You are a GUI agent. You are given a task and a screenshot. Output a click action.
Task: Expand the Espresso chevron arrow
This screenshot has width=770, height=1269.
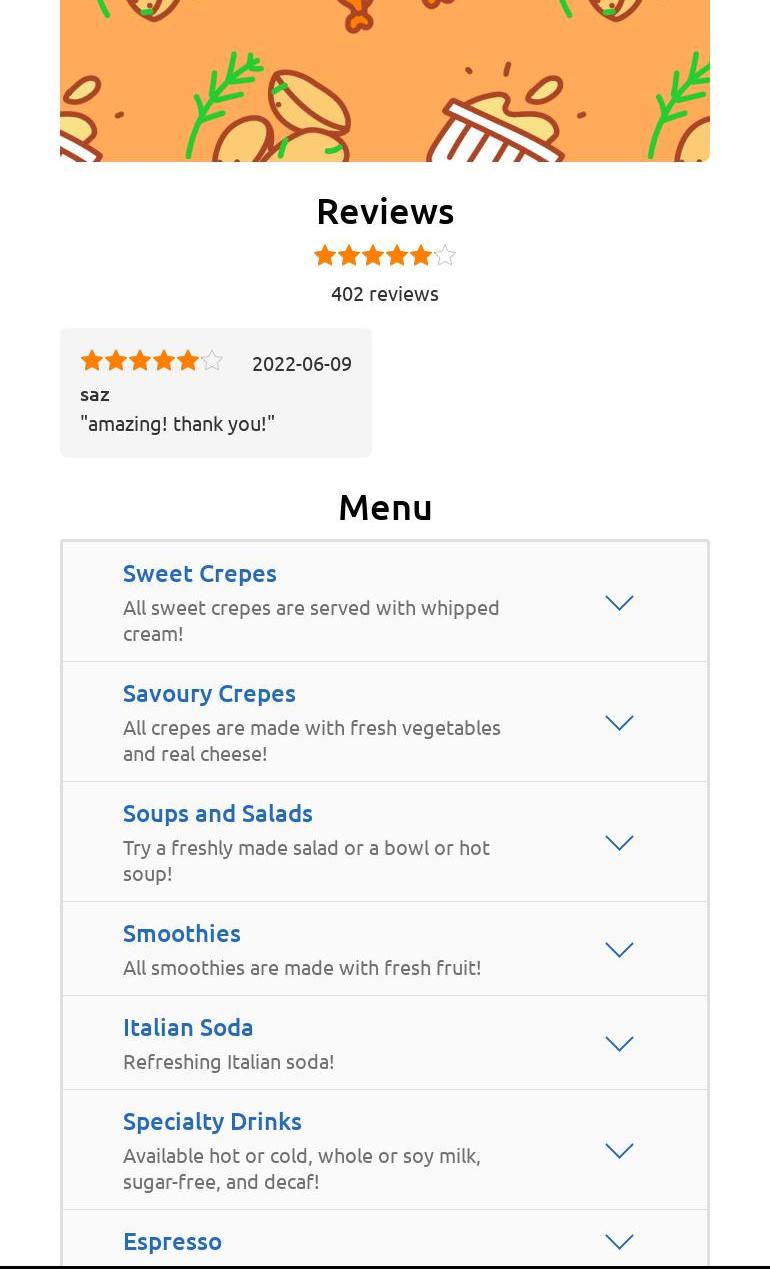(619, 1241)
